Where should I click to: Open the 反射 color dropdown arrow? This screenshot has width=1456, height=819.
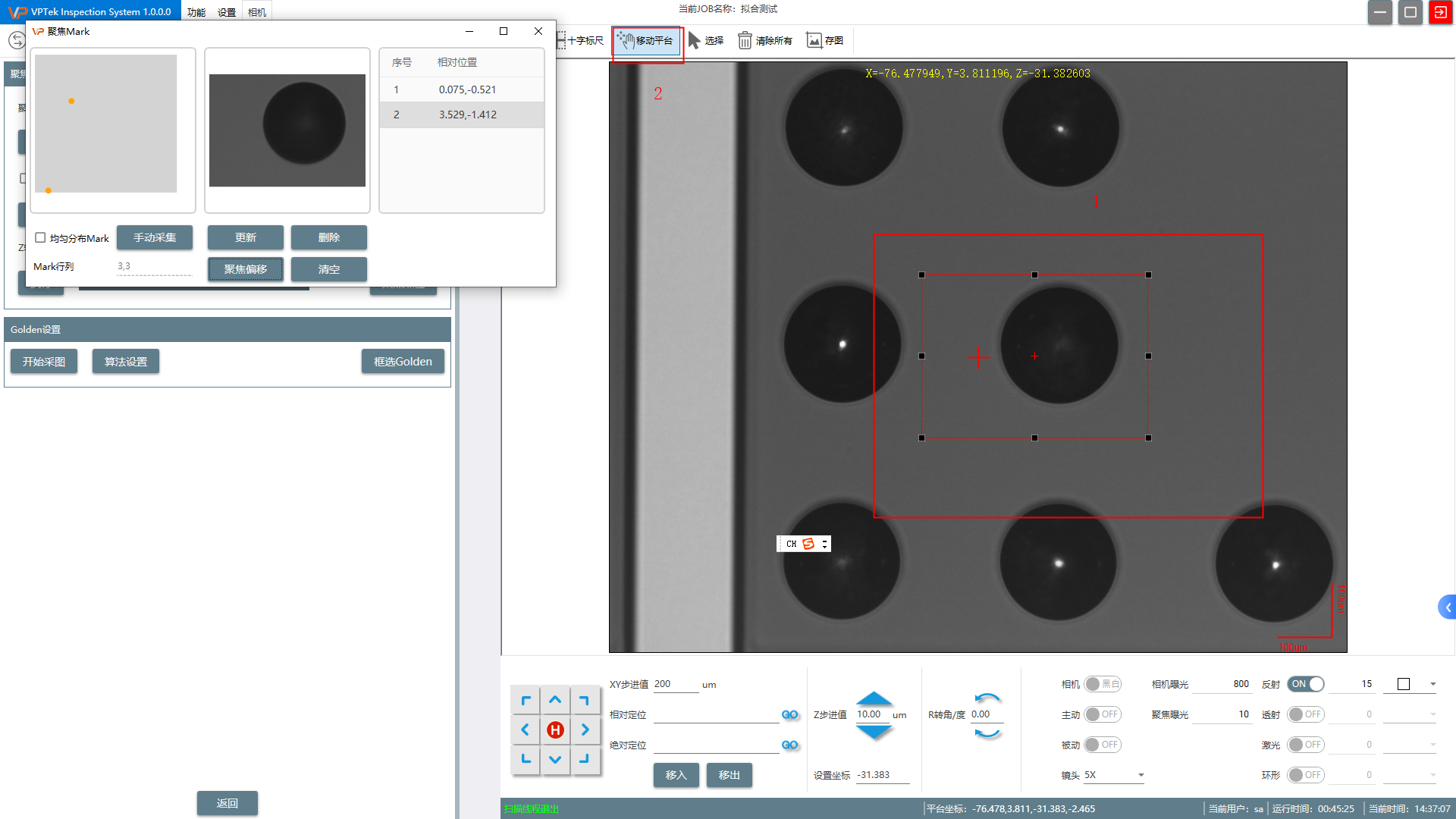click(1432, 684)
